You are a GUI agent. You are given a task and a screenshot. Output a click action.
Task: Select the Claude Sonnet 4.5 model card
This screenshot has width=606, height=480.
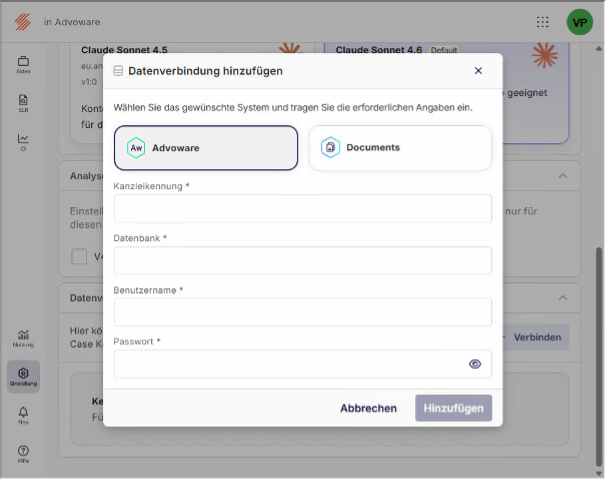pyautogui.click(x=89, y=93)
